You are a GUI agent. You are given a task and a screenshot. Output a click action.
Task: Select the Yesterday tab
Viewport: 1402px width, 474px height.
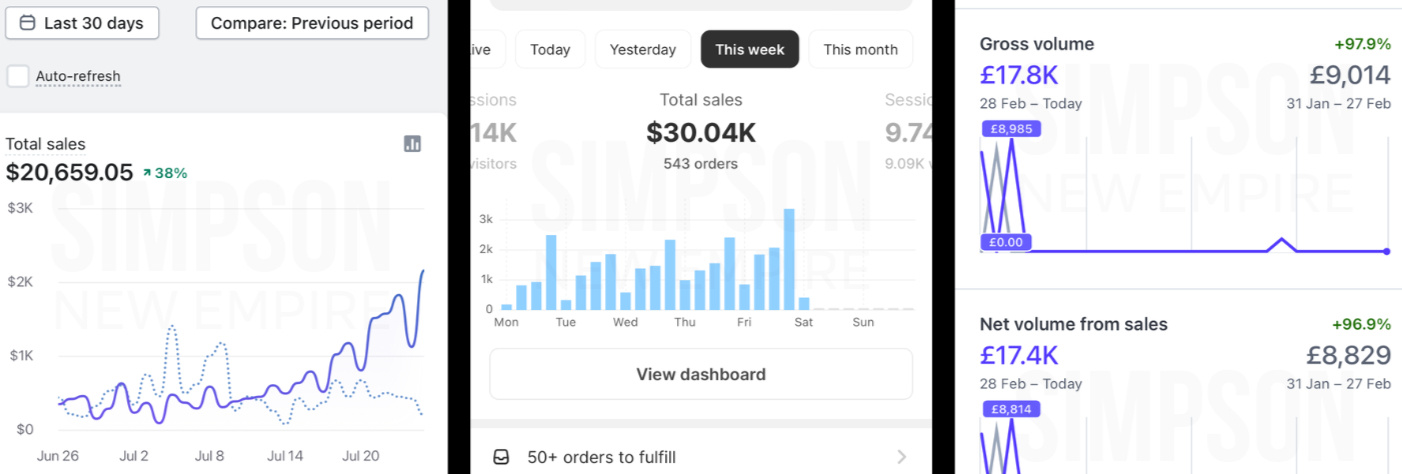pyautogui.click(x=643, y=49)
